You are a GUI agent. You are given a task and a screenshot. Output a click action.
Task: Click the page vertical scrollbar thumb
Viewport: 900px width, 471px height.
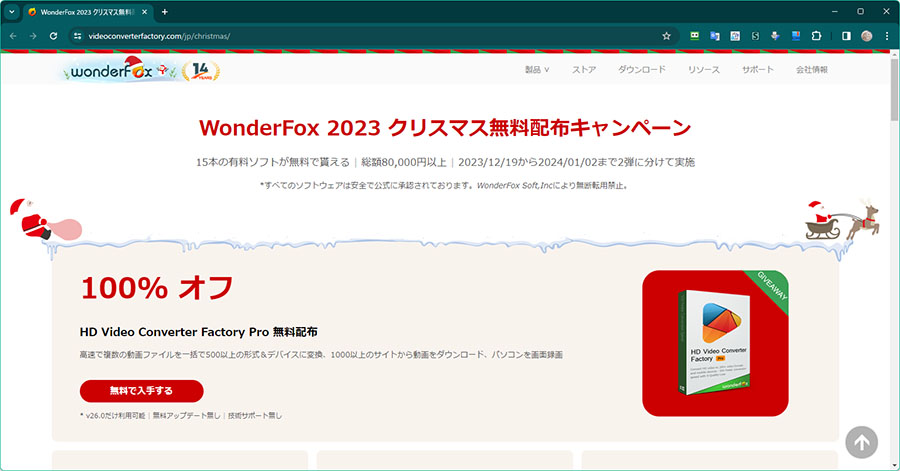[894, 89]
